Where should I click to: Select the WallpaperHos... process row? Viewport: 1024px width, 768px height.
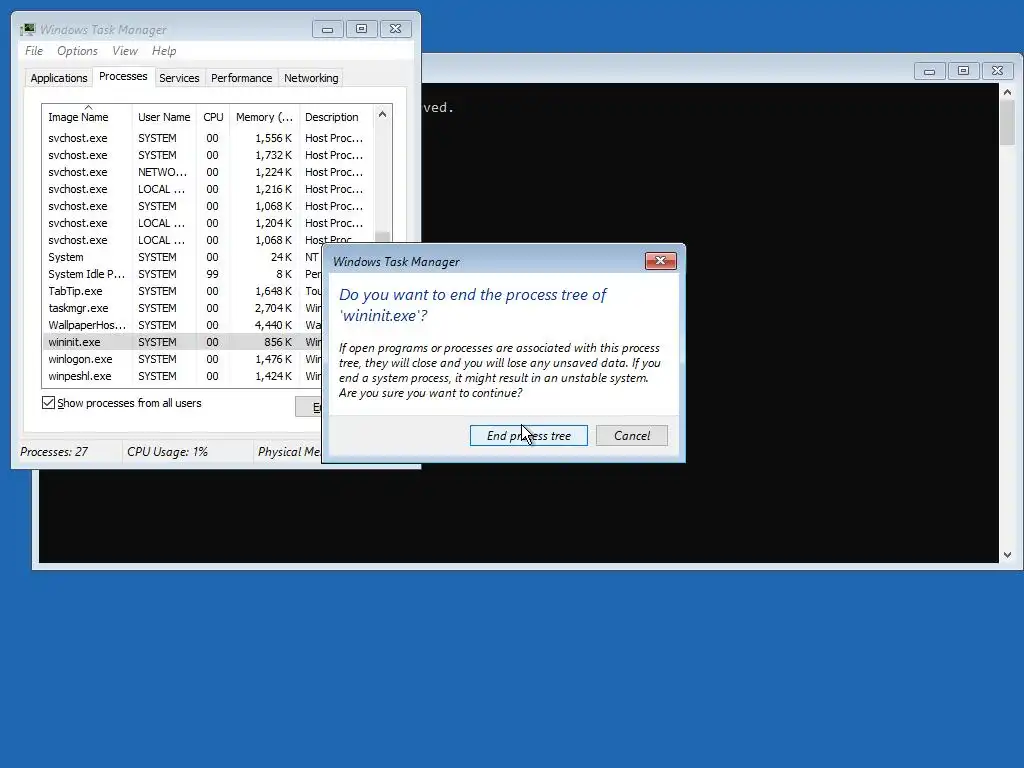click(184, 325)
